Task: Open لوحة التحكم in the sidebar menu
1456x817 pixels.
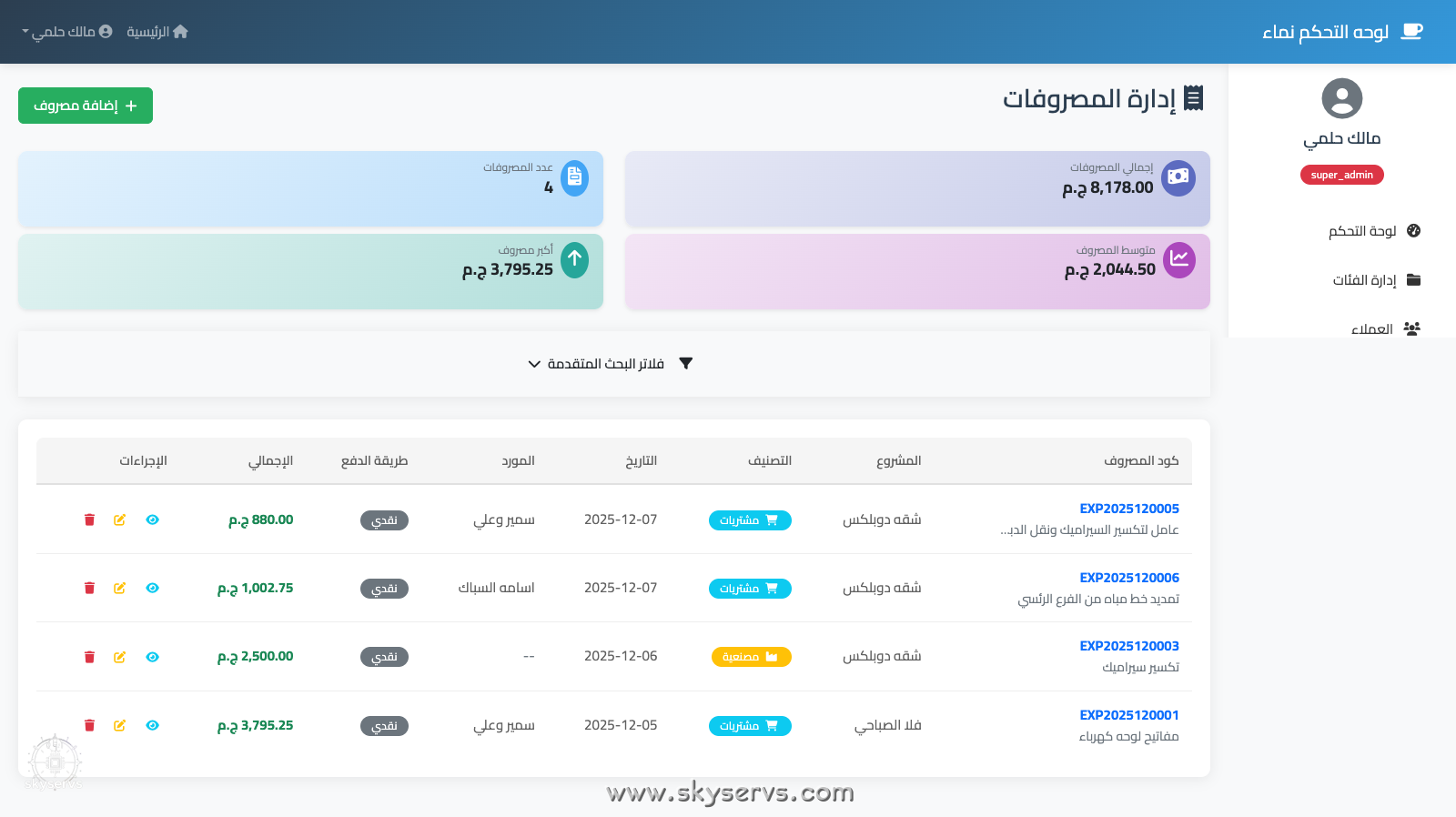Action: (1374, 231)
